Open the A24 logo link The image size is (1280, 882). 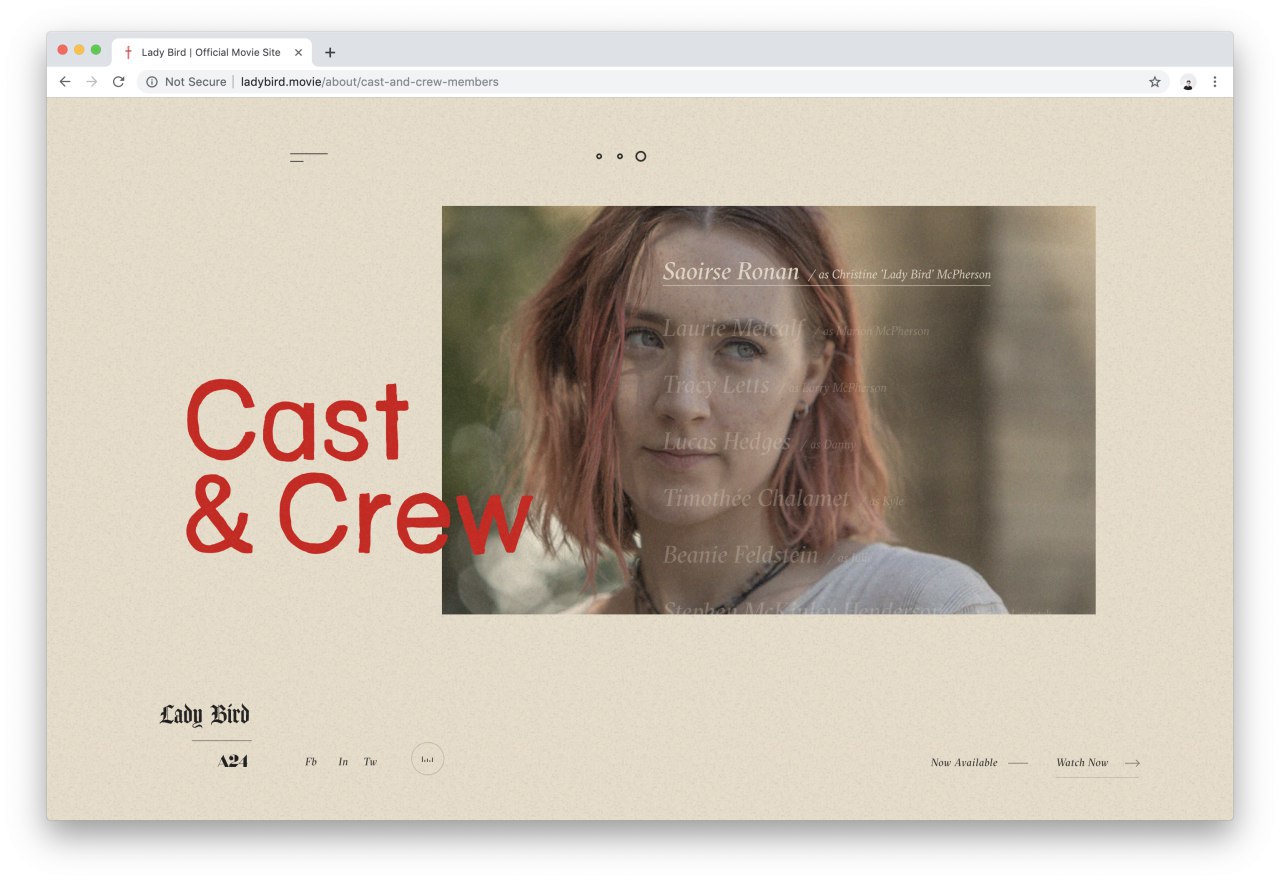tap(233, 761)
